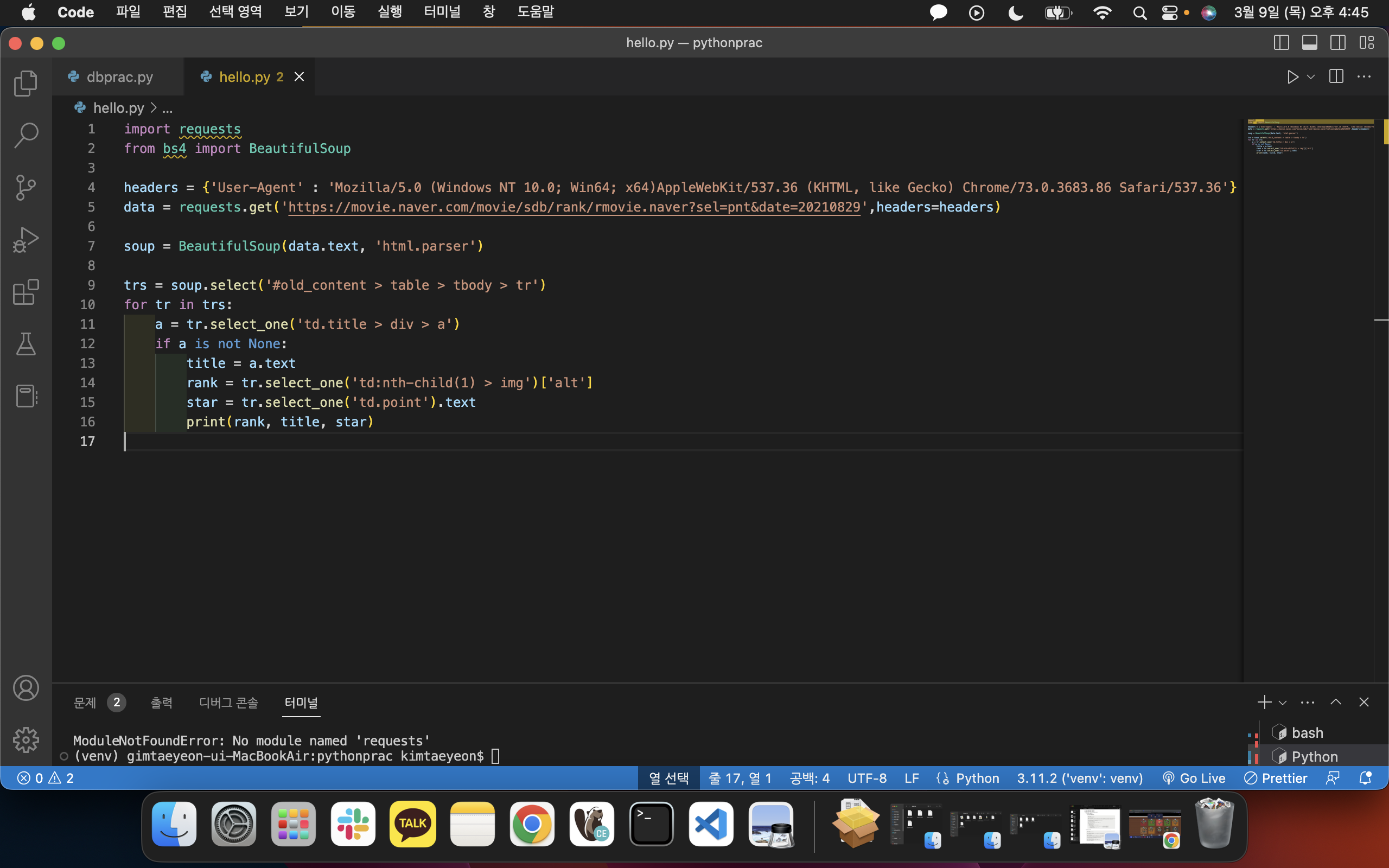The width and height of the screenshot is (1389, 868).
Task: Close the terminal panel
Action: click(1365, 702)
